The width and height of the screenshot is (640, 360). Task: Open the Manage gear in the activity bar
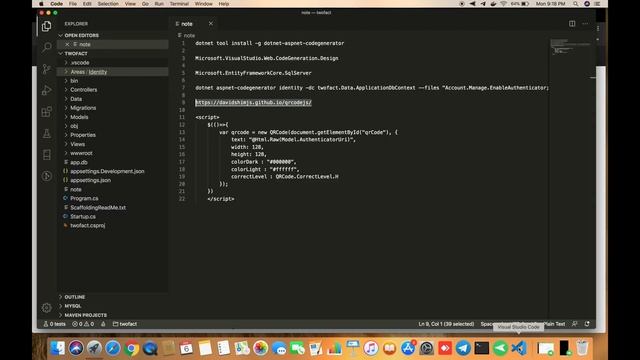(x=47, y=308)
